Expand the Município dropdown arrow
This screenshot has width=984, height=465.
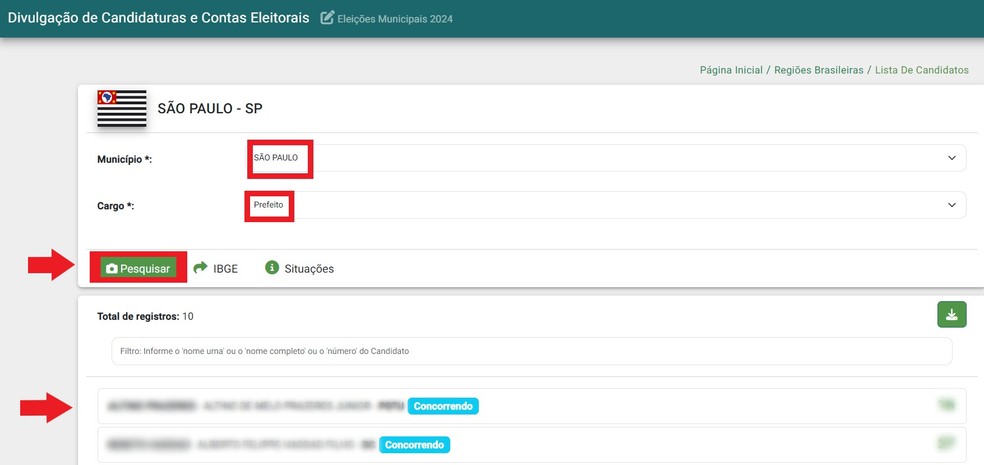pos(952,158)
